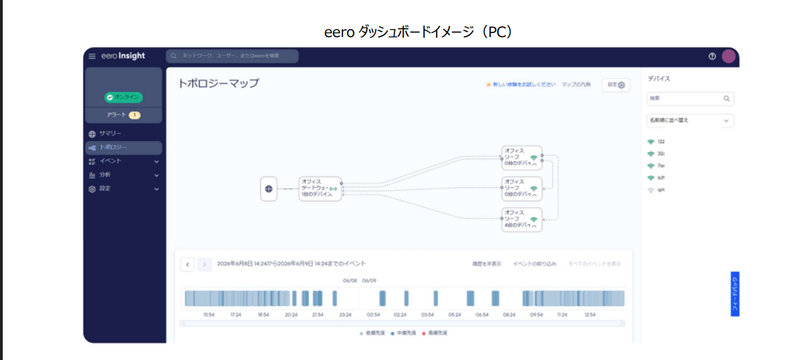Click wifi icon on top オフィス リーフ node
The image size is (800, 360).
coord(534,158)
